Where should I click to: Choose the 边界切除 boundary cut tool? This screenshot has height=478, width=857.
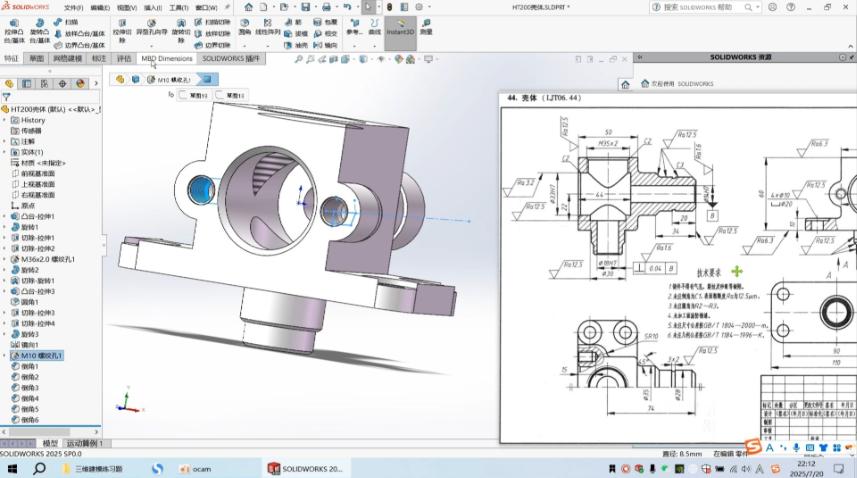click(213, 45)
